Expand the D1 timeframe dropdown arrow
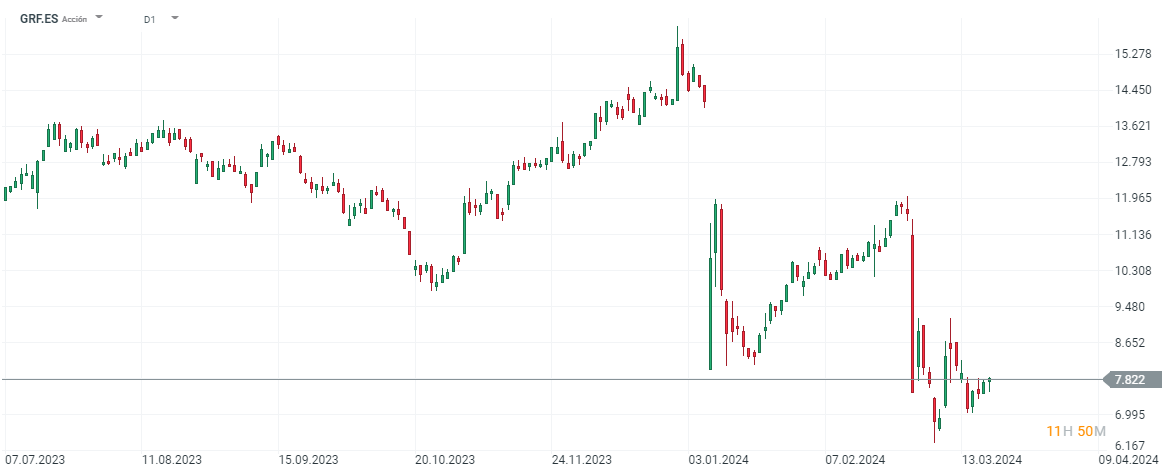The image size is (1175, 476). (x=175, y=18)
